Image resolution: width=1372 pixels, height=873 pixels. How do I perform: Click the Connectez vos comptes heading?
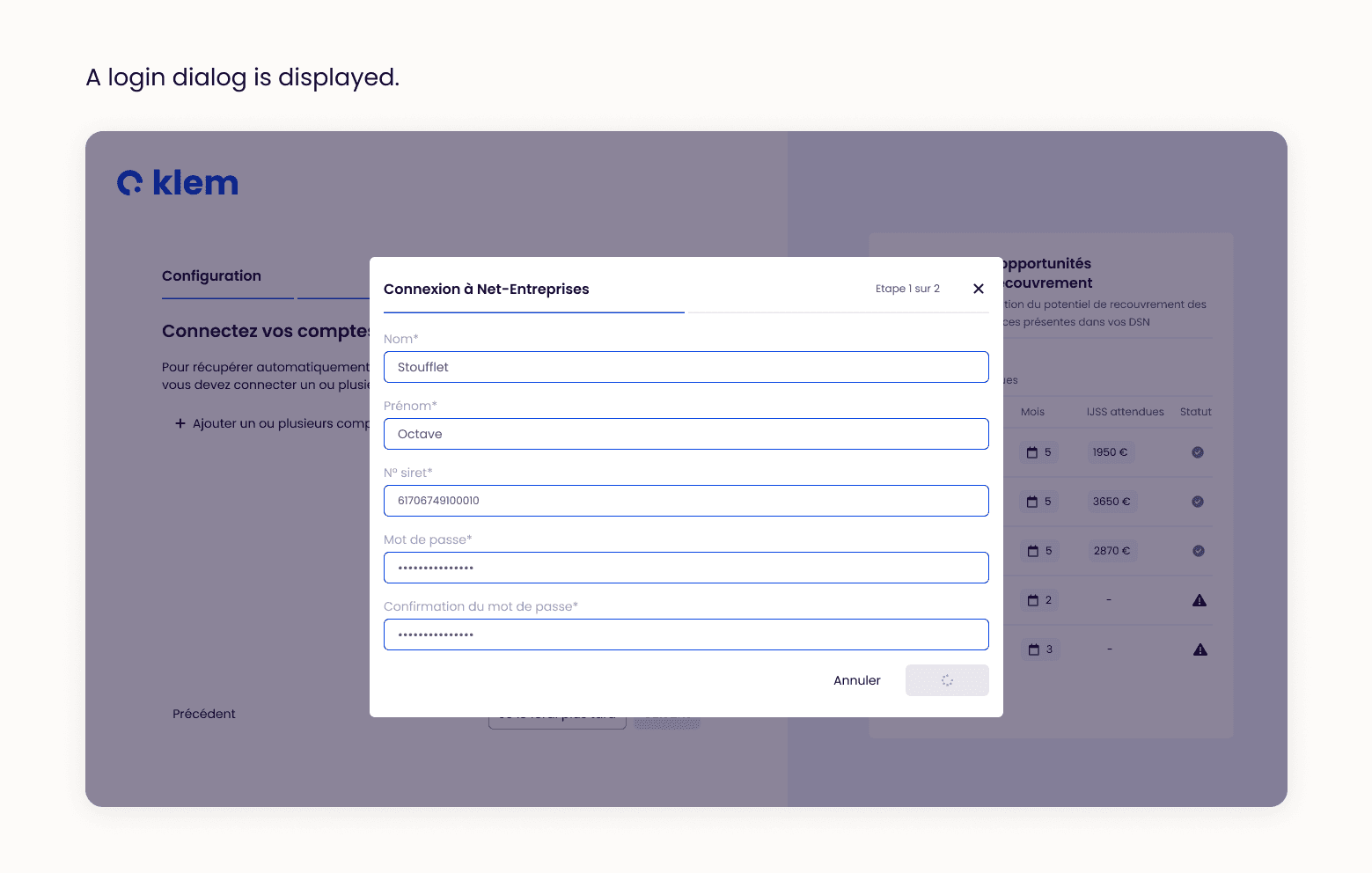(x=266, y=331)
